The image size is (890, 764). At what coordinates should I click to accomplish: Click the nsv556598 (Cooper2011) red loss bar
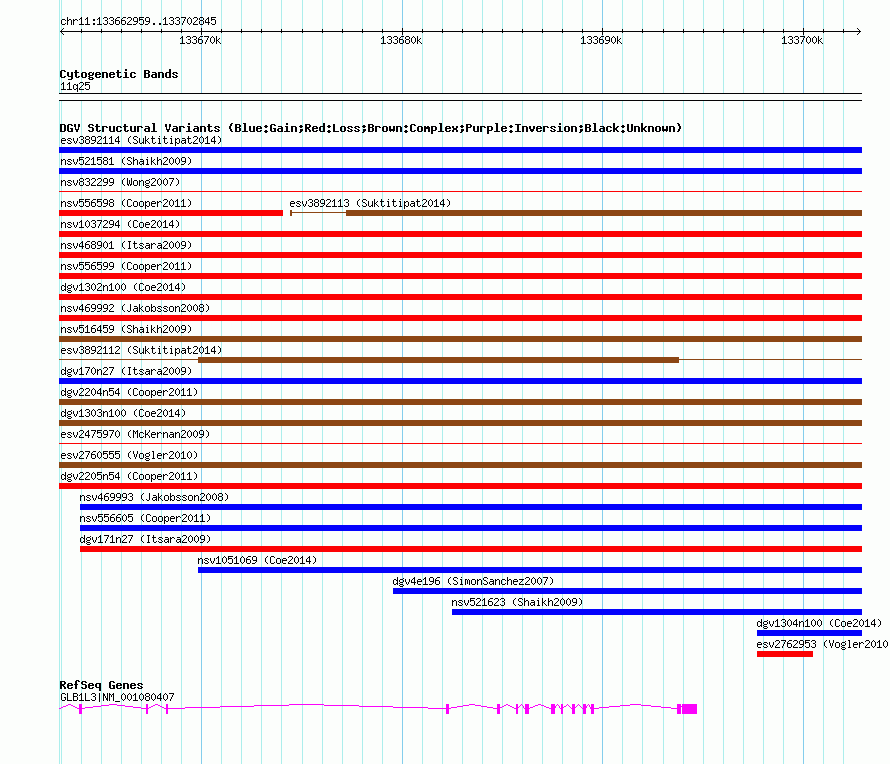pyautogui.click(x=171, y=213)
